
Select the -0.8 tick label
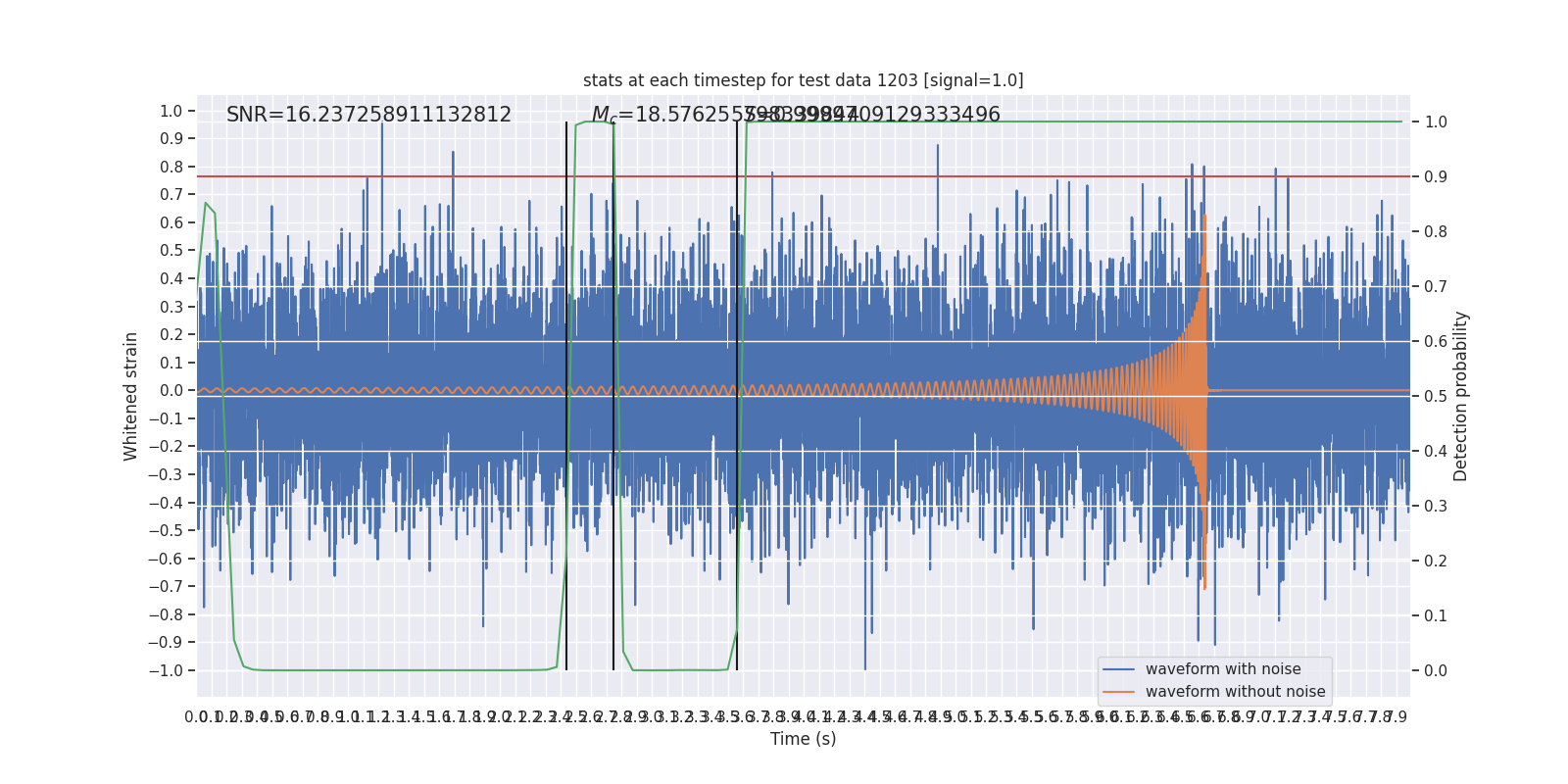[x=166, y=614]
